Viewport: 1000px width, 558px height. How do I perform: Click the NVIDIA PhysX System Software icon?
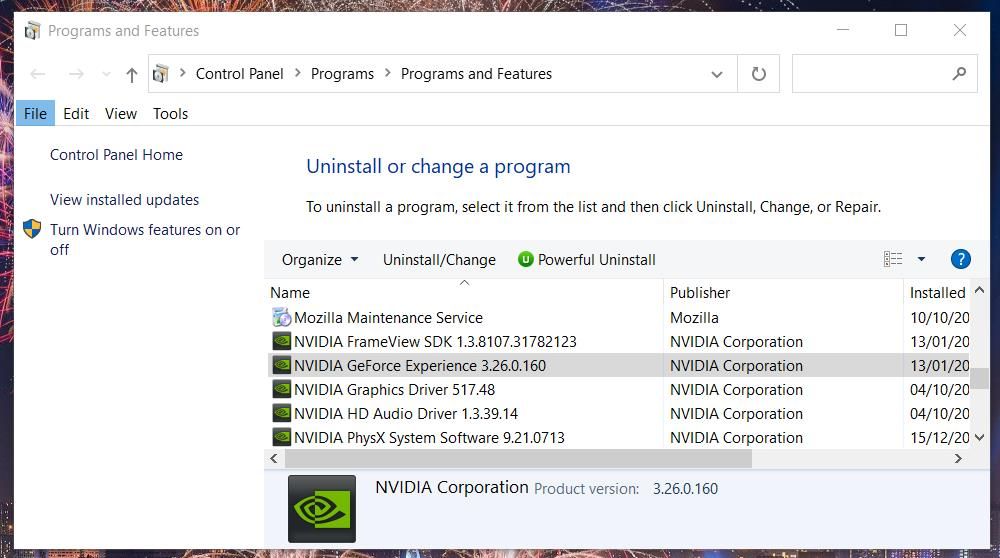[x=281, y=437]
